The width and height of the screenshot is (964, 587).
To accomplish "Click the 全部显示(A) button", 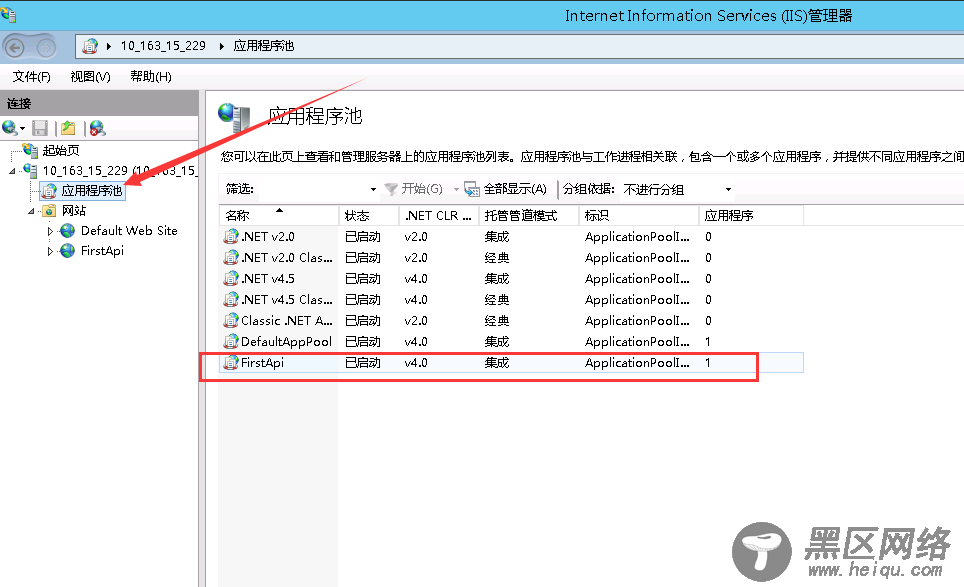I will tap(506, 189).
